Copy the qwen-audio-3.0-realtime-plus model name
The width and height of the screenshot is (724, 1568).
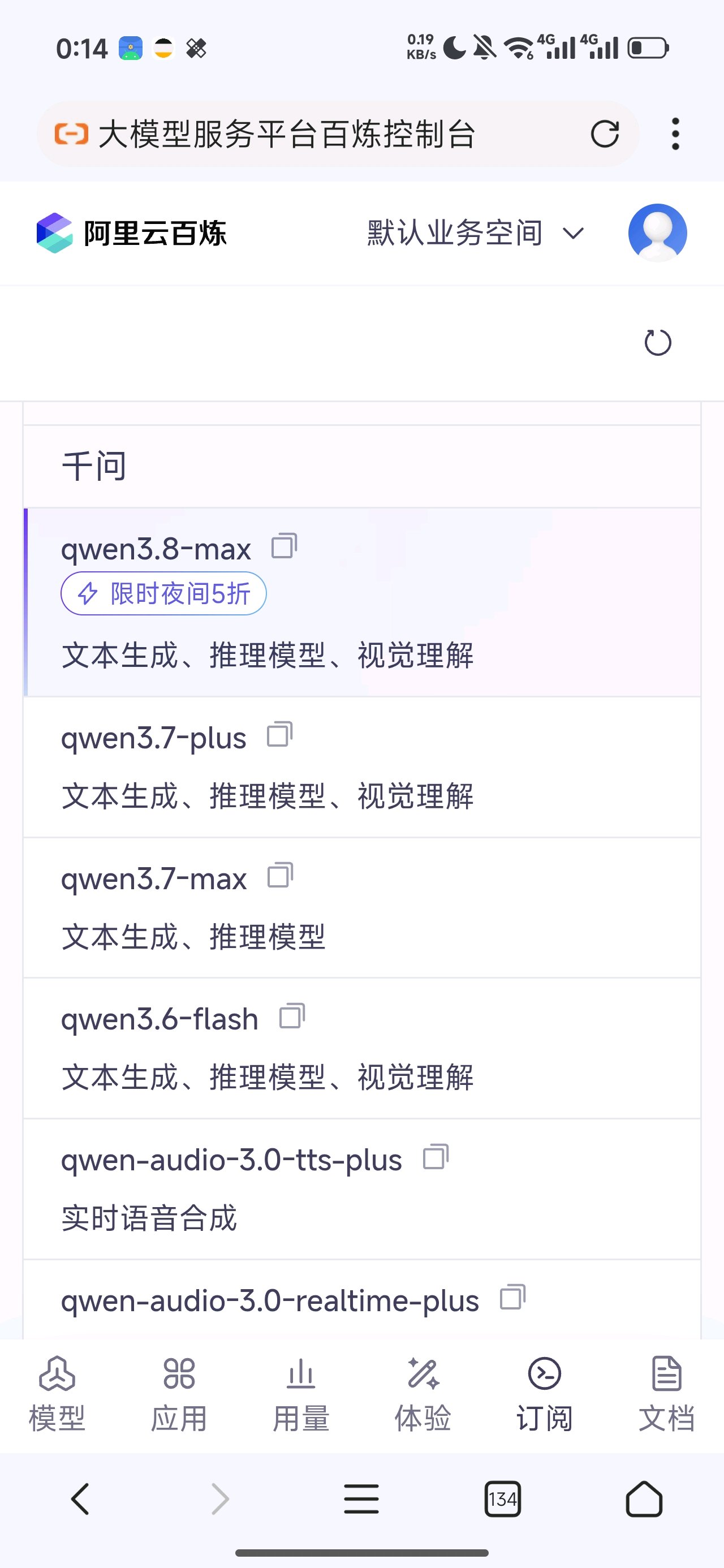click(512, 1297)
